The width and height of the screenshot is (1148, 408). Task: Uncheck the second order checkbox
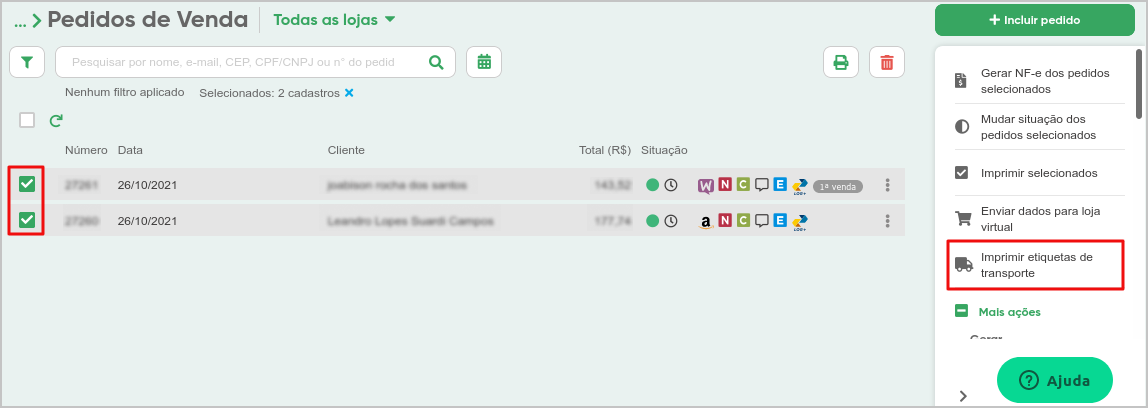(x=27, y=220)
